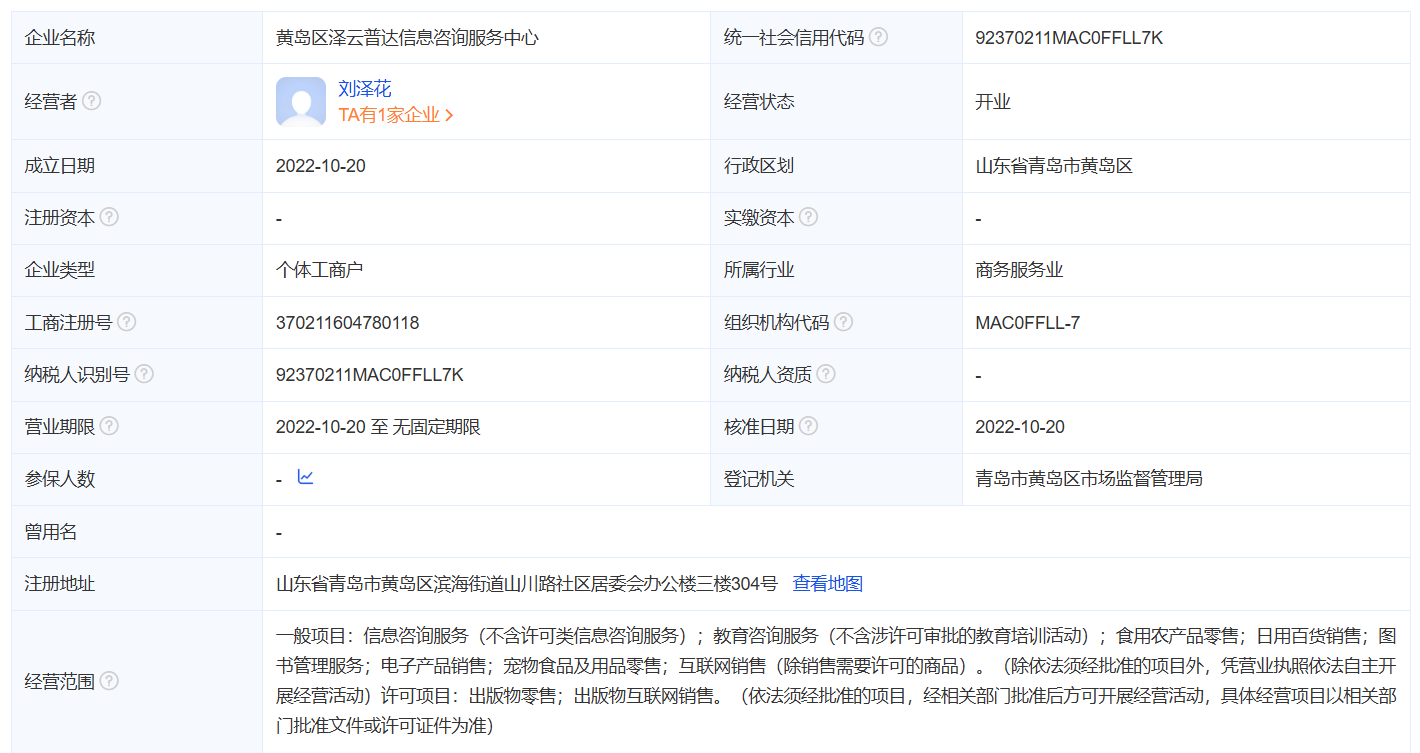The image size is (1420, 753).
Task: Click help icon beside 组织机构代码
Action: (843, 322)
